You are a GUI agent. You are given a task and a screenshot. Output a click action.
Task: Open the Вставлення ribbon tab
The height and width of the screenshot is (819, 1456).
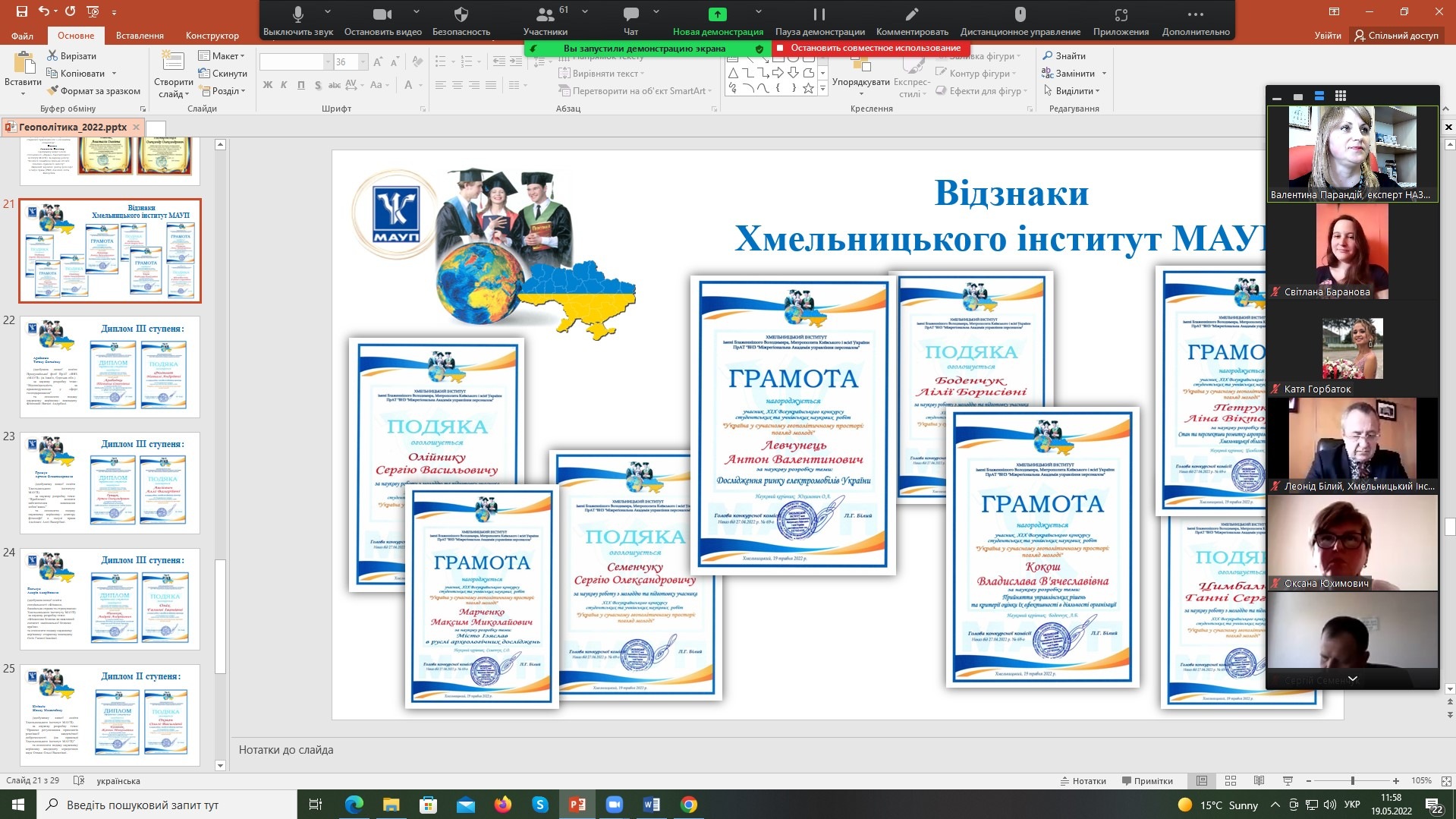[140, 36]
